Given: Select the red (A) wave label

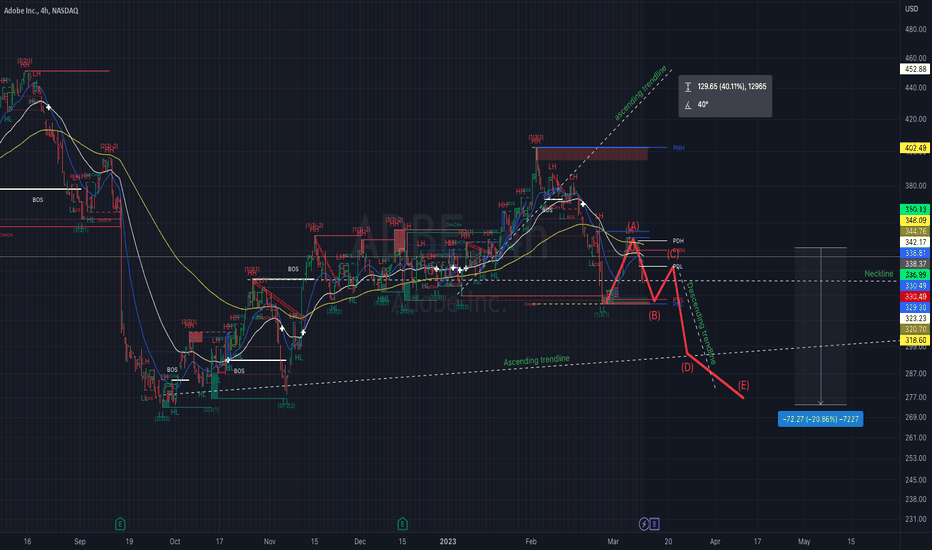Looking at the screenshot, I should pos(633,227).
